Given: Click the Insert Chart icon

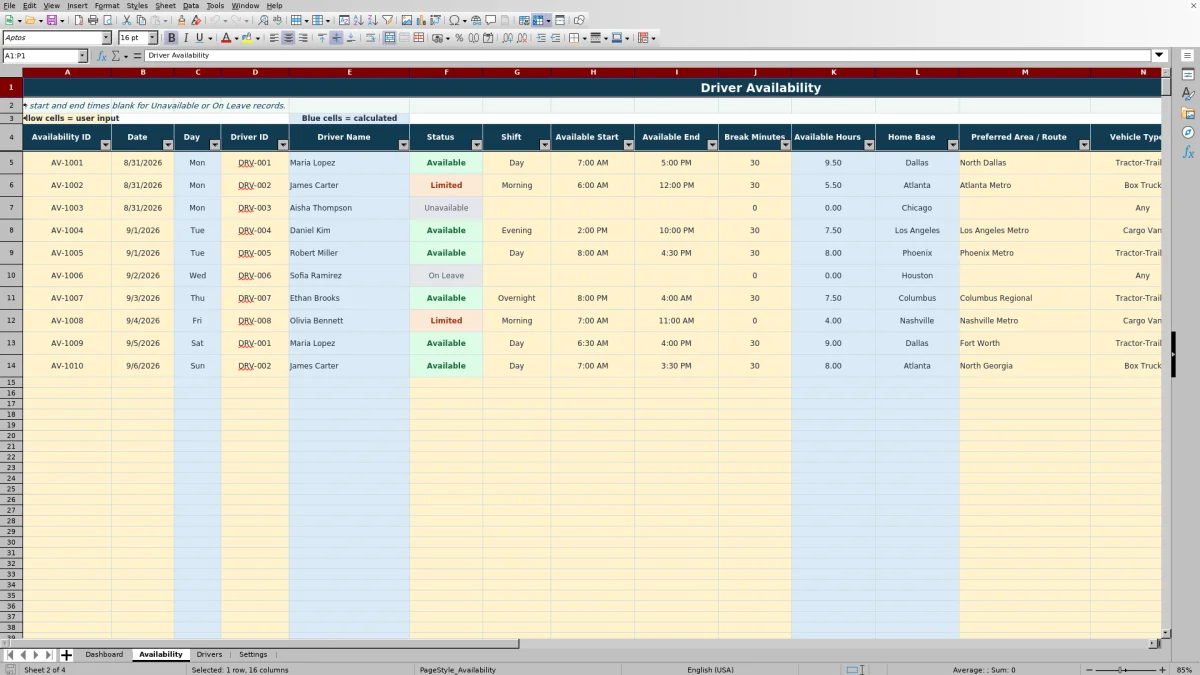Looking at the screenshot, I should pos(421,20).
